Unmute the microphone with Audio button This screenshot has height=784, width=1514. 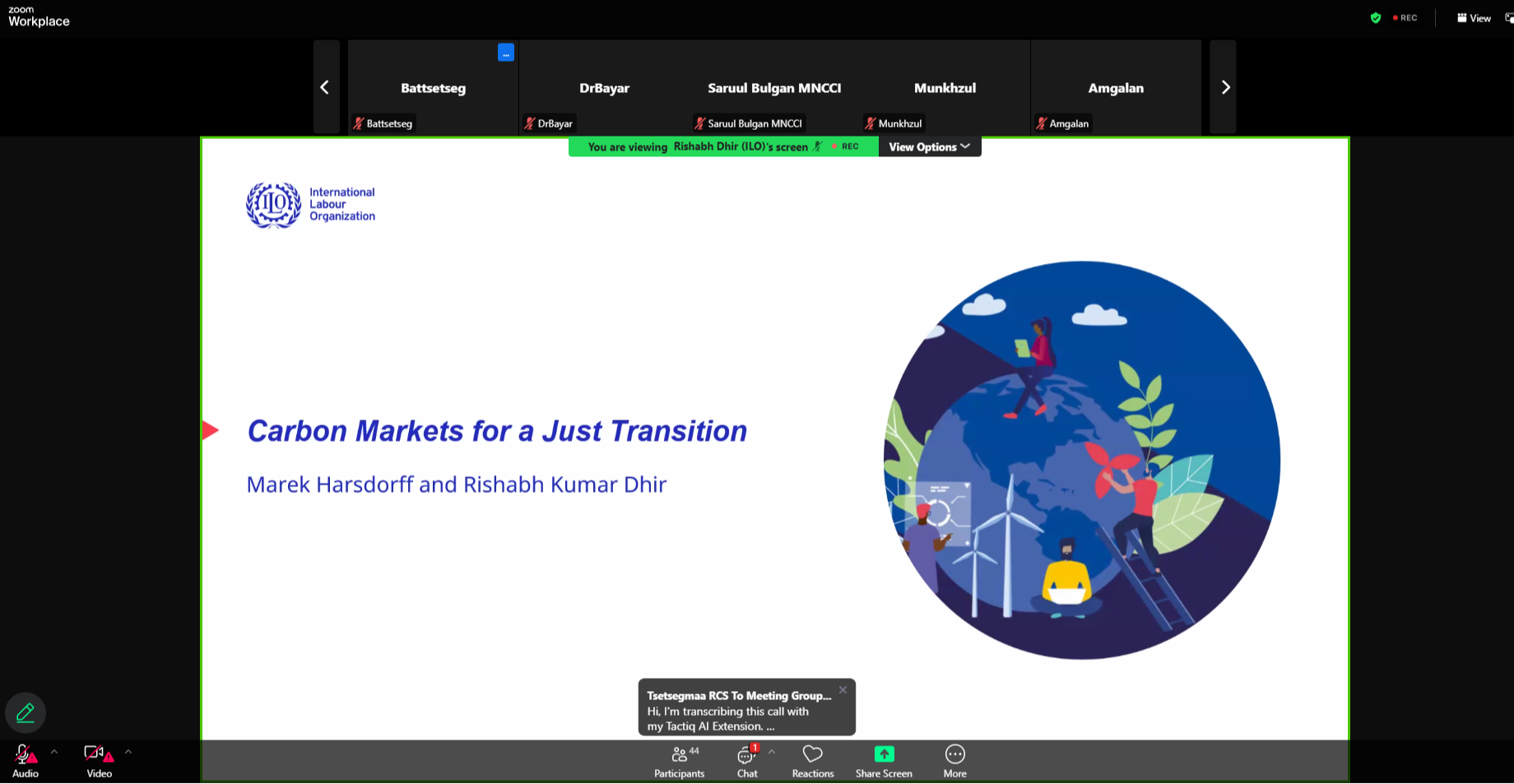click(x=25, y=754)
